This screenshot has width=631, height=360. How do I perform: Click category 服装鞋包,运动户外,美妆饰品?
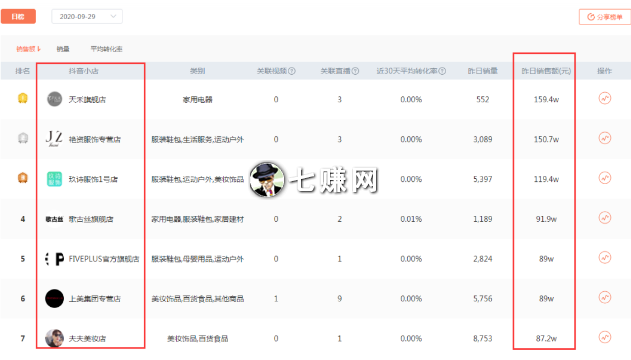[198, 179]
